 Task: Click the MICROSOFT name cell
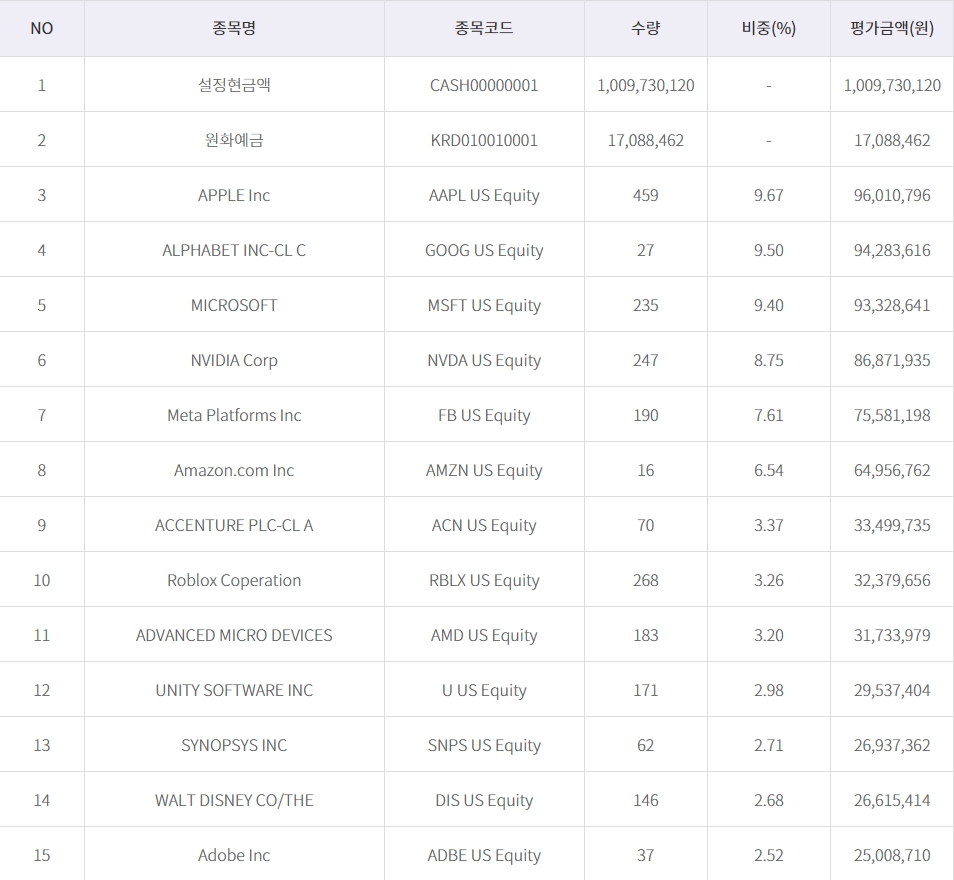click(234, 305)
